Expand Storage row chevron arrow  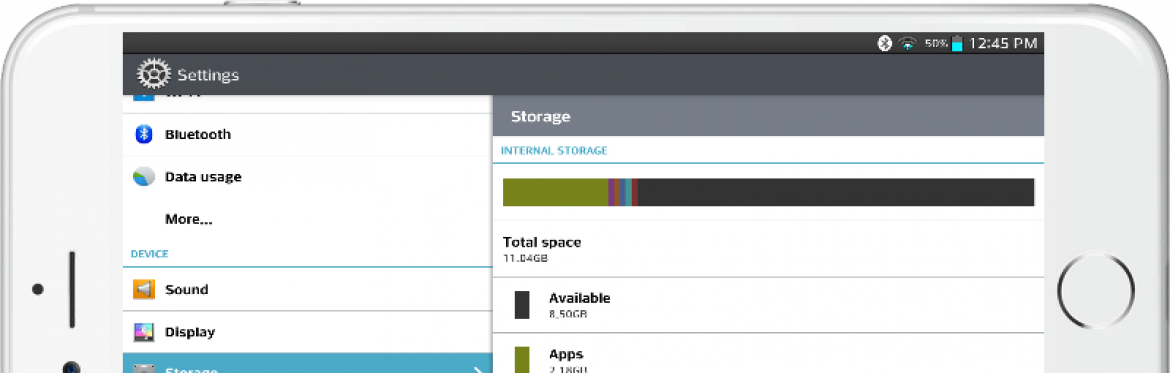478,369
